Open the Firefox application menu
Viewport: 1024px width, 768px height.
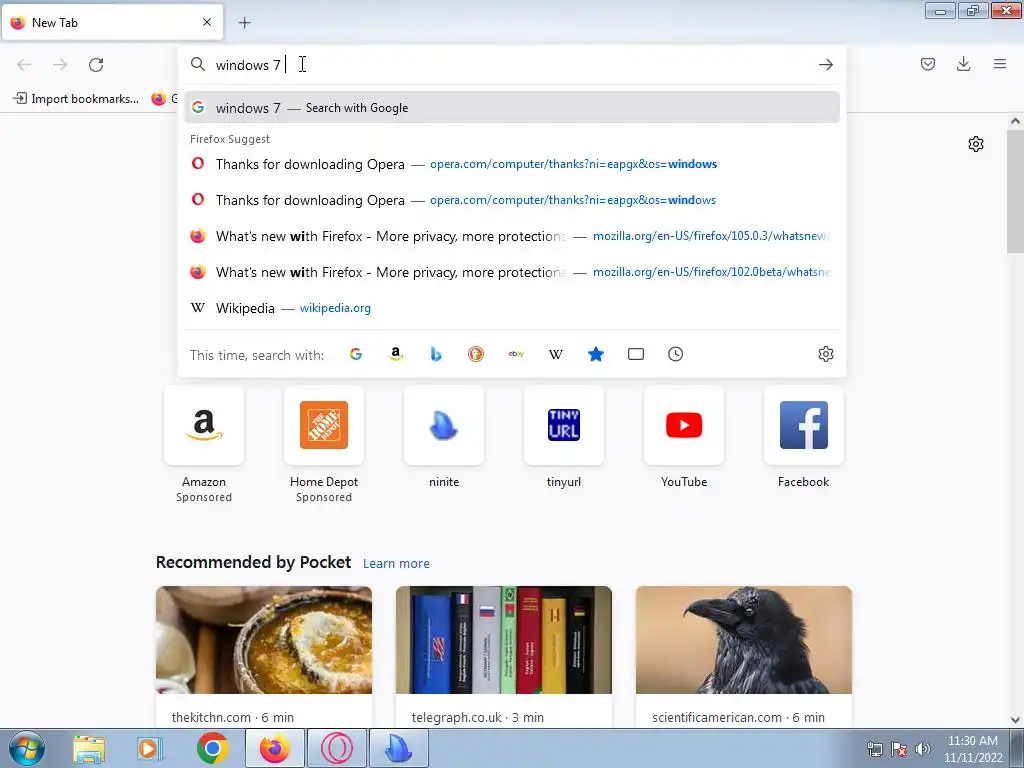pyautogui.click(x=999, y=64)
